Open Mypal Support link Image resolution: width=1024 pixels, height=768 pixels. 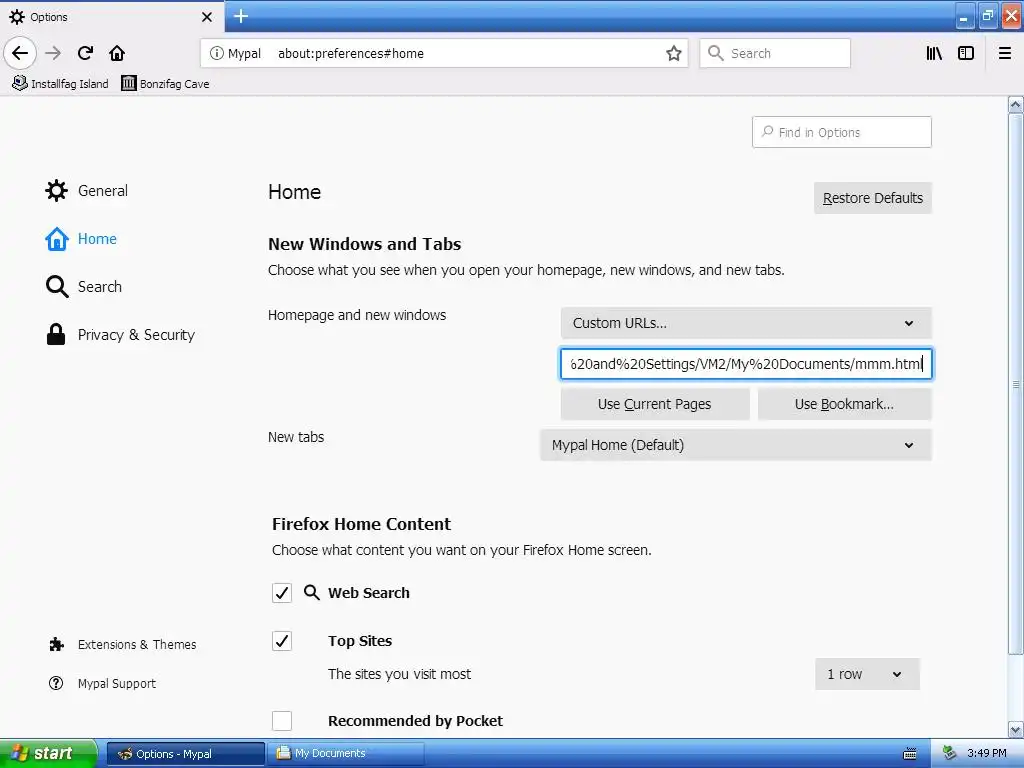pyautogui.click(x=102, y=683)
